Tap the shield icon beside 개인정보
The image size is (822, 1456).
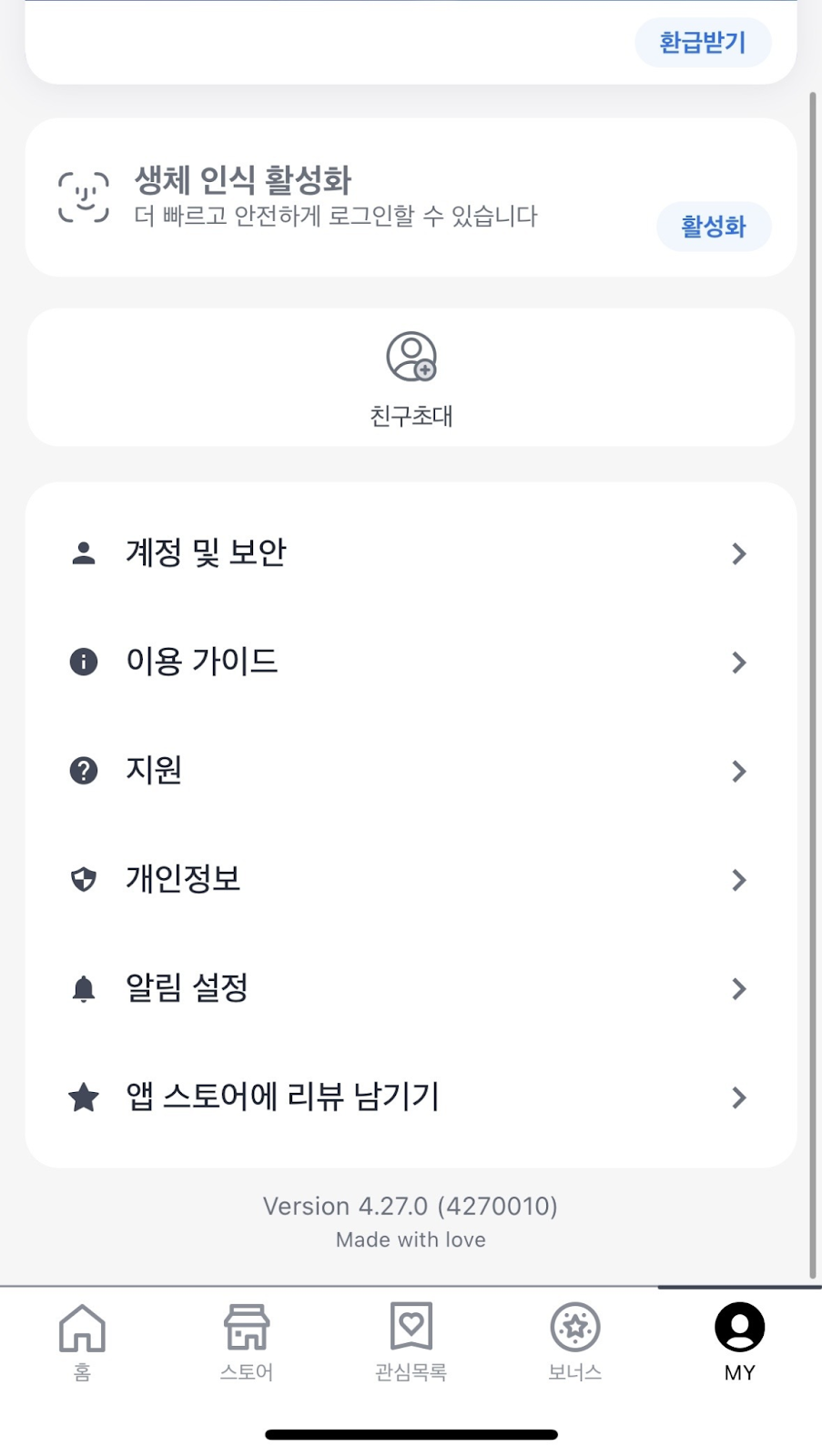click(84, 880)
